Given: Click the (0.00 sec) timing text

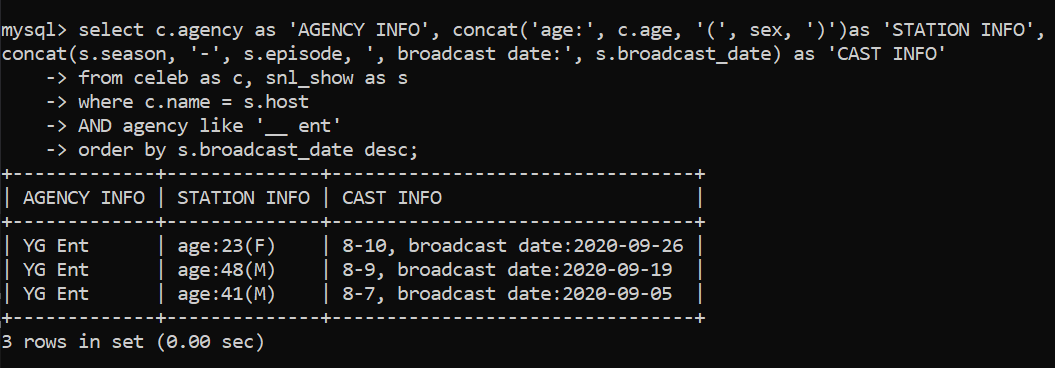Looking at the screenshot, I should [x=210, y=342].
